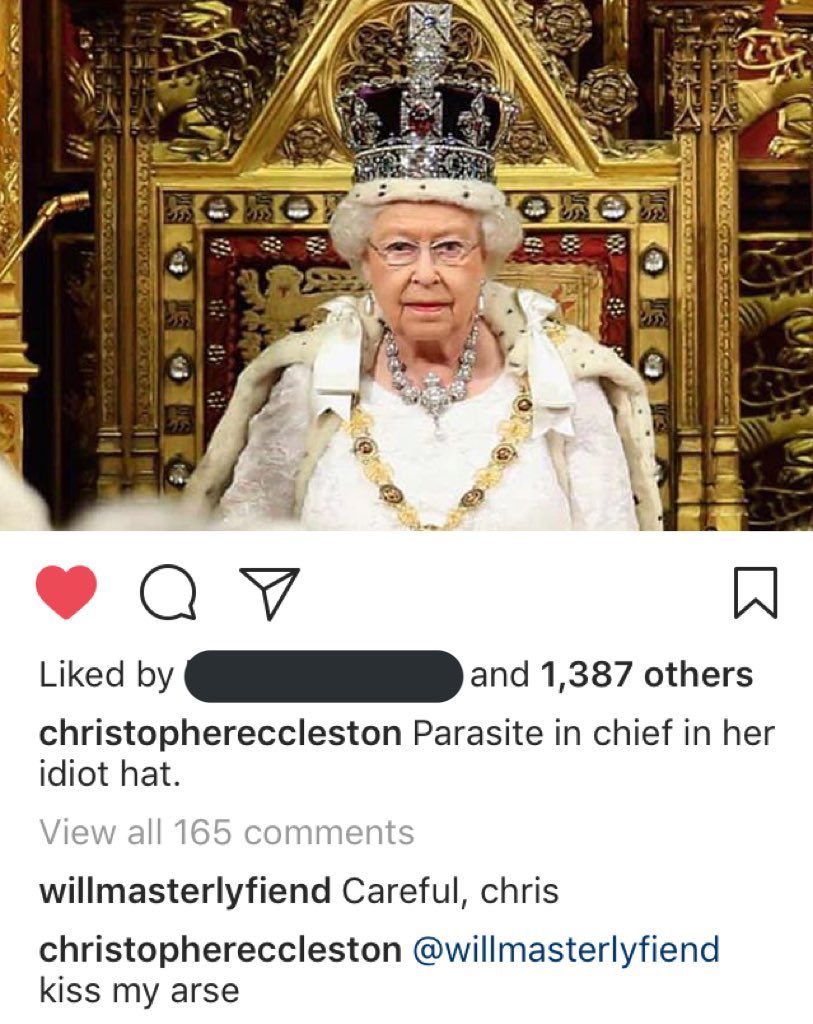Tap the post photo
813x1024 pixels.
(x=406, y=265)
